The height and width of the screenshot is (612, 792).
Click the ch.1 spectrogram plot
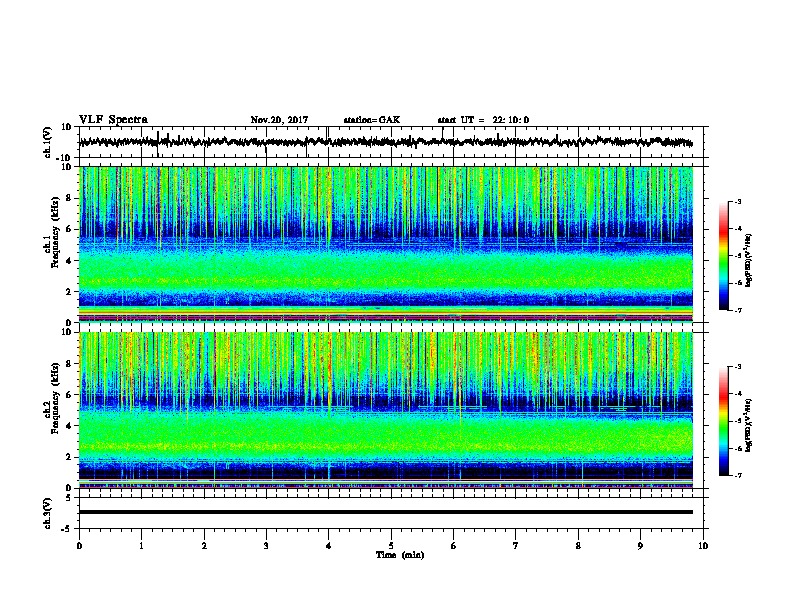(x=386, y=244)
